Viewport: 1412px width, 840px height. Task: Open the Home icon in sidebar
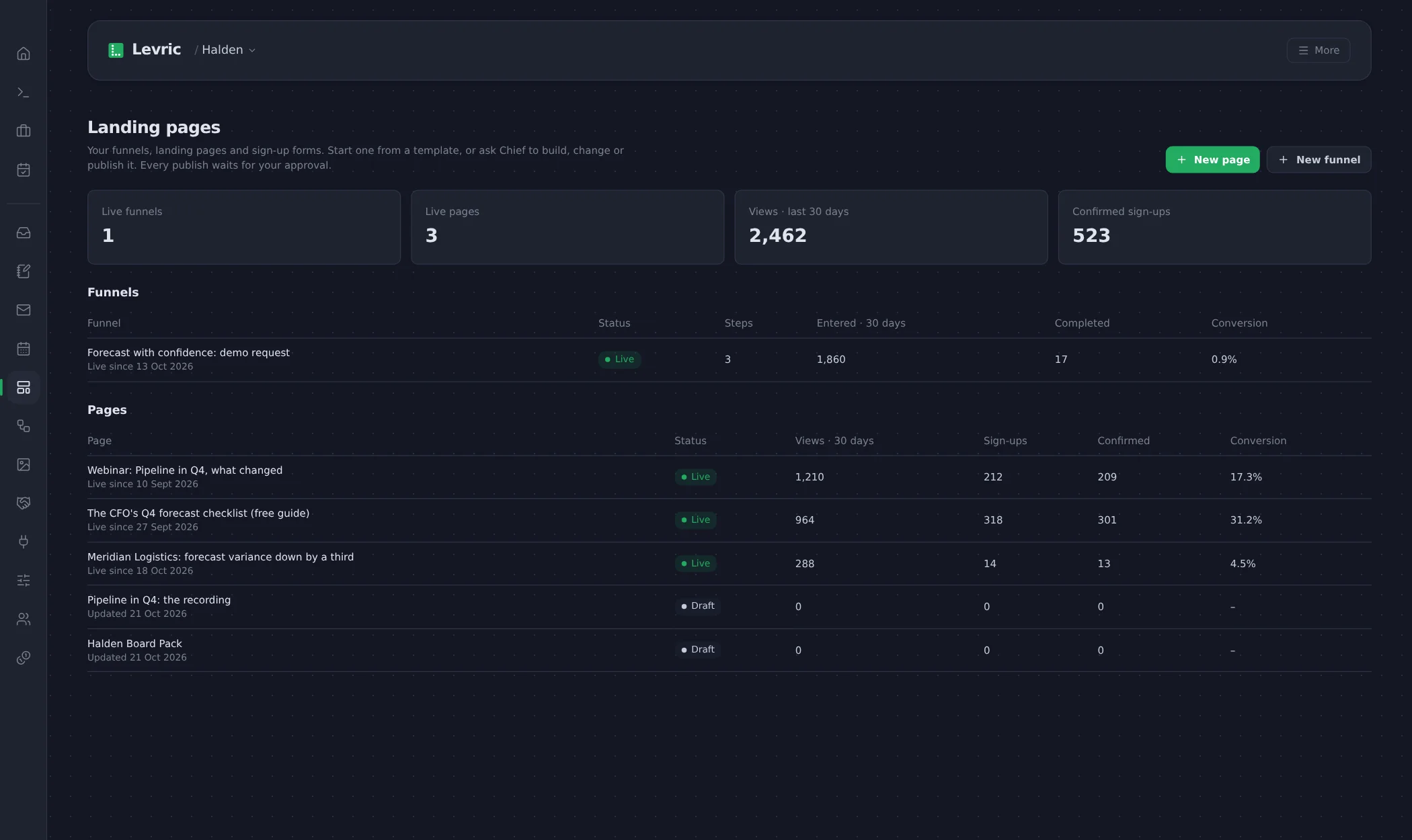point(24,54)
